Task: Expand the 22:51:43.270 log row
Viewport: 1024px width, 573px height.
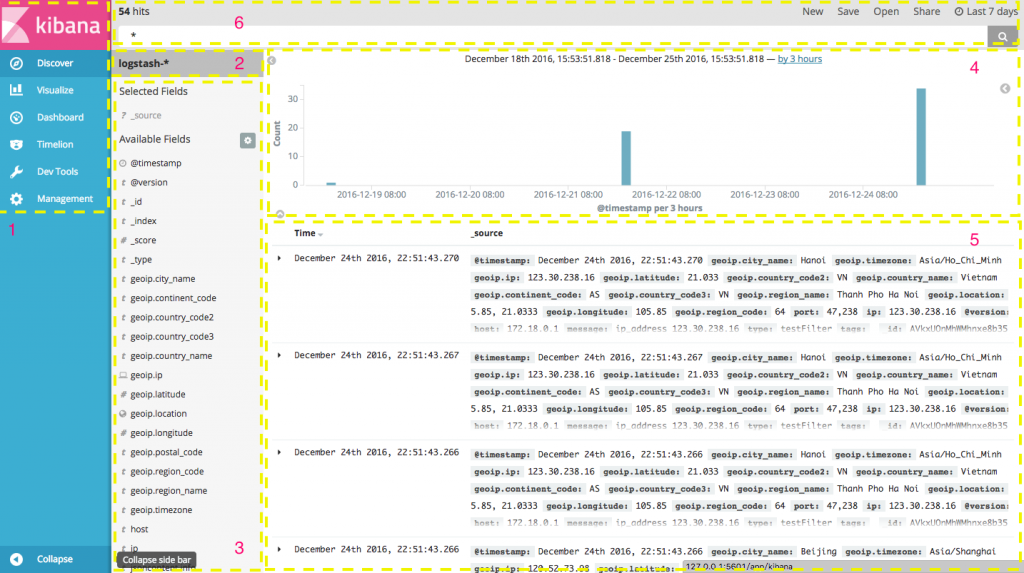Action: click(x=280, y=259)
